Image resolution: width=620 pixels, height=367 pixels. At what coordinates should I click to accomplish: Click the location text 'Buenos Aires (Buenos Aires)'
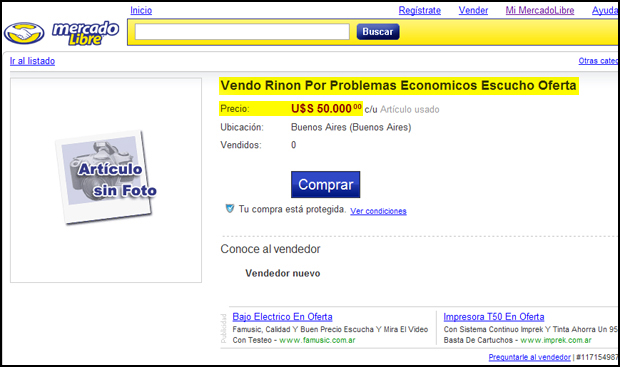[351, 127]
